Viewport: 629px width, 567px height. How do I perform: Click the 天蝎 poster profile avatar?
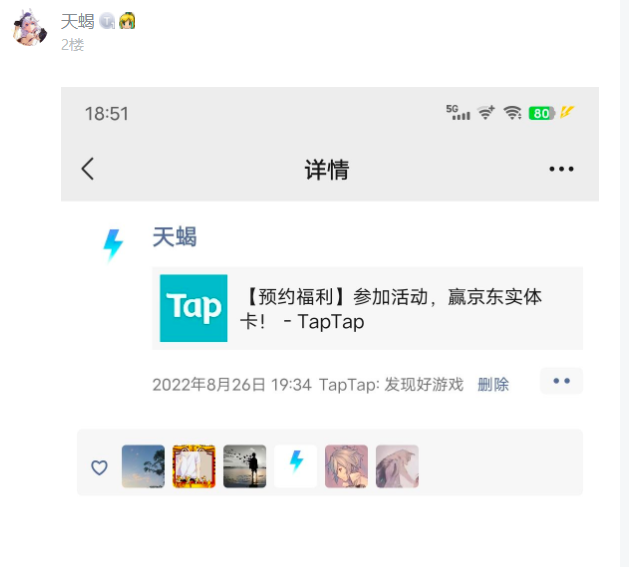29,28
